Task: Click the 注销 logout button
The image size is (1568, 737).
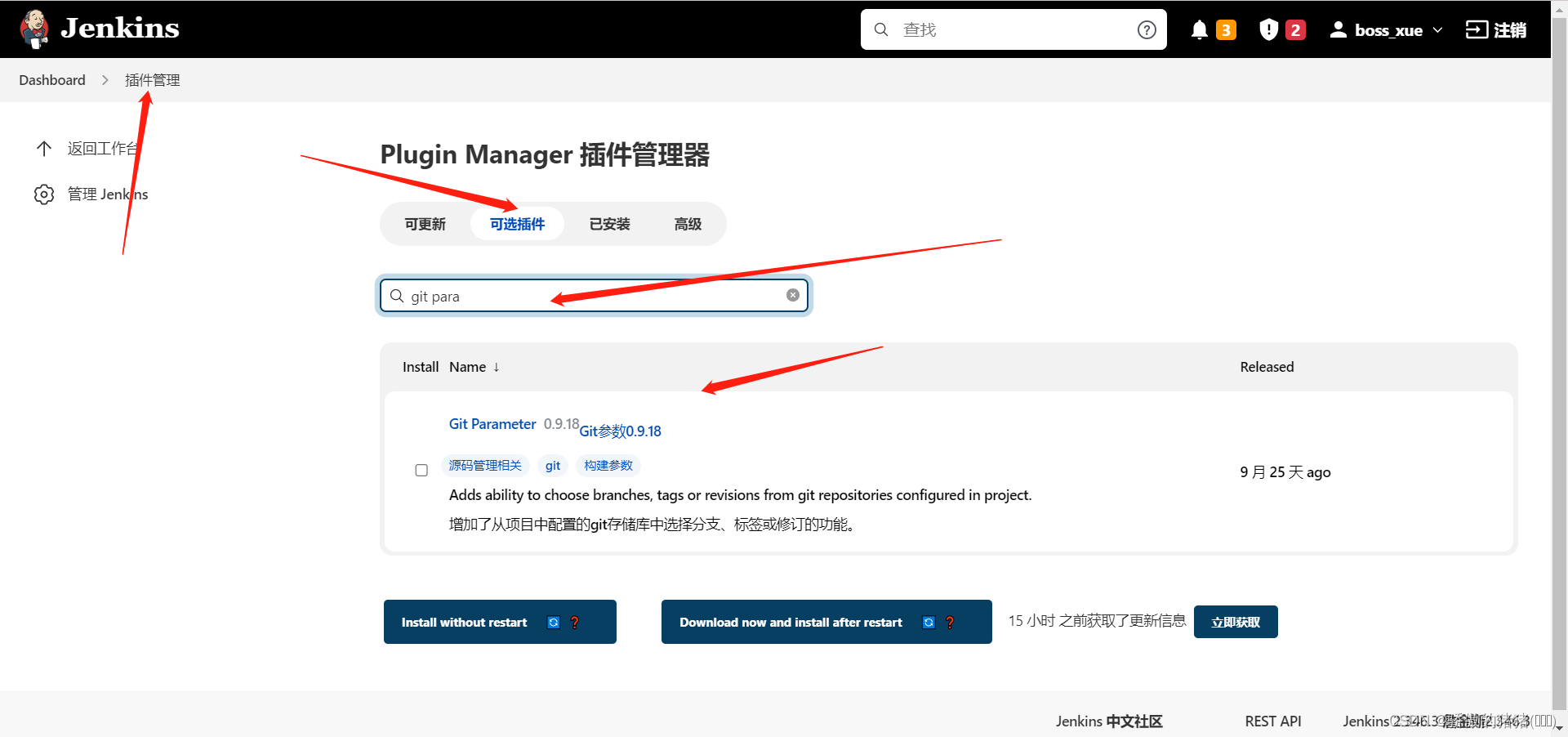Action: pyautogui.click(x=1496, y=30)
